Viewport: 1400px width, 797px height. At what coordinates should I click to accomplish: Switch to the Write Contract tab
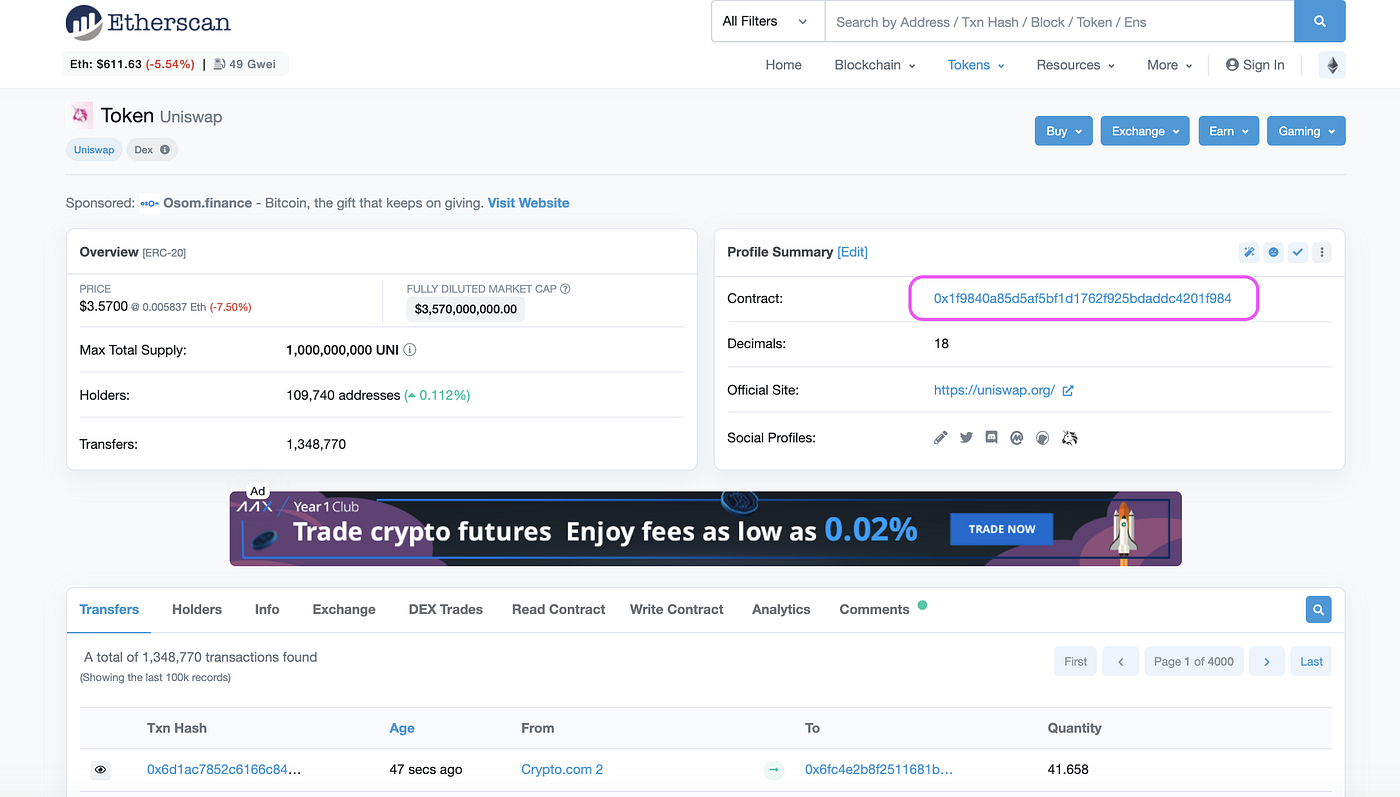pyautogui.click(x=677, y=609)
